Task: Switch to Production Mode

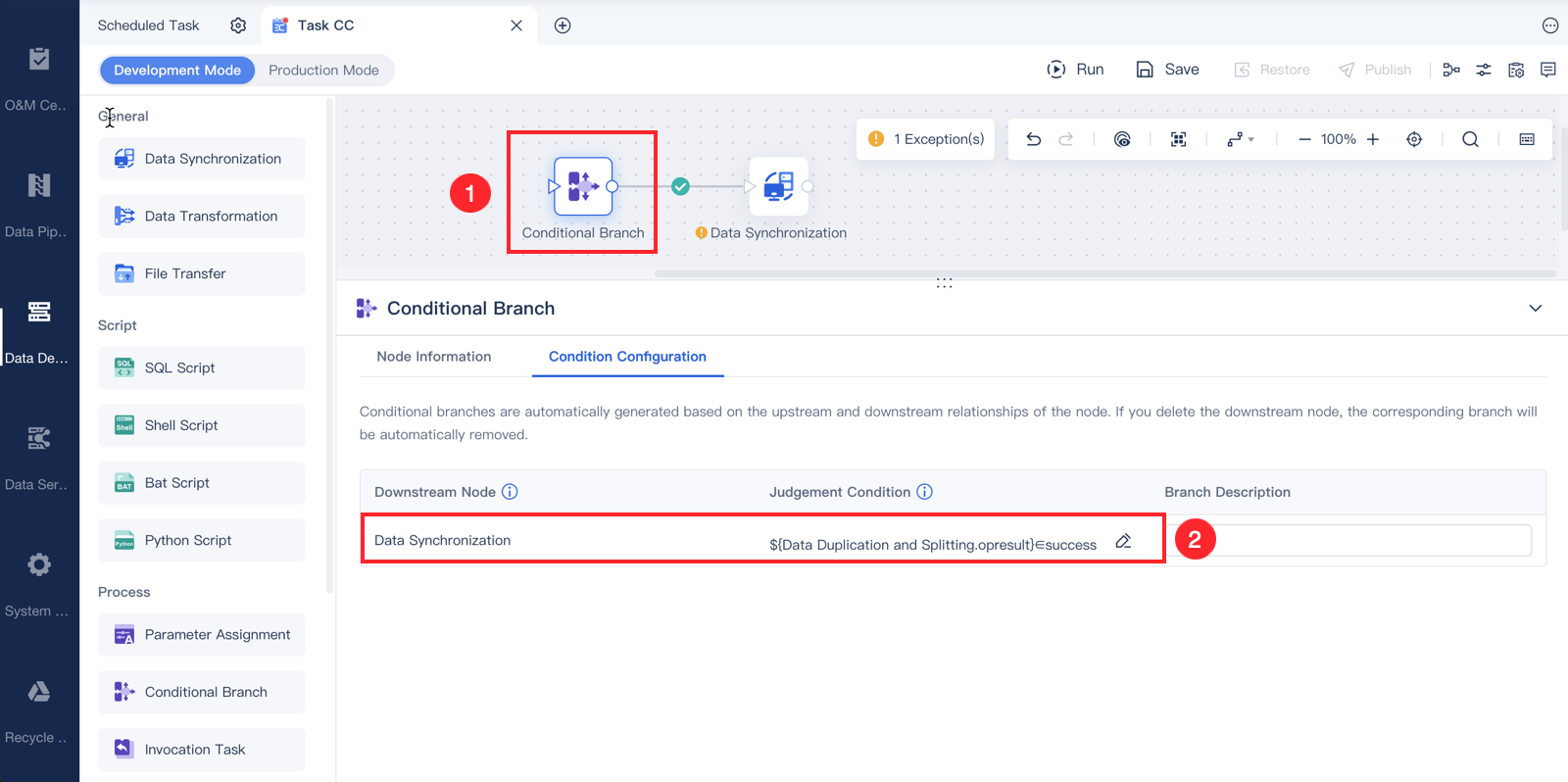Action: click(x=323, y=71)
